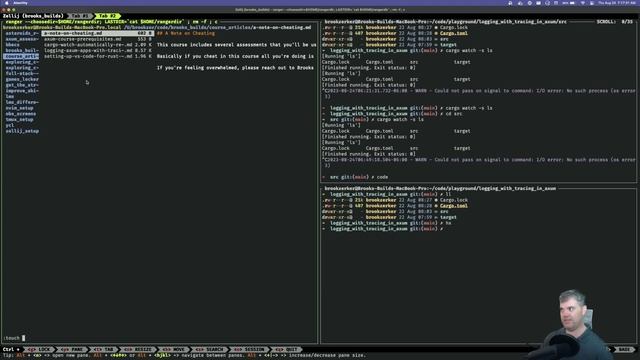Click the 'A Note on Cheating' preview heading
Screen dimensions: 640x360
pos(186,33)
